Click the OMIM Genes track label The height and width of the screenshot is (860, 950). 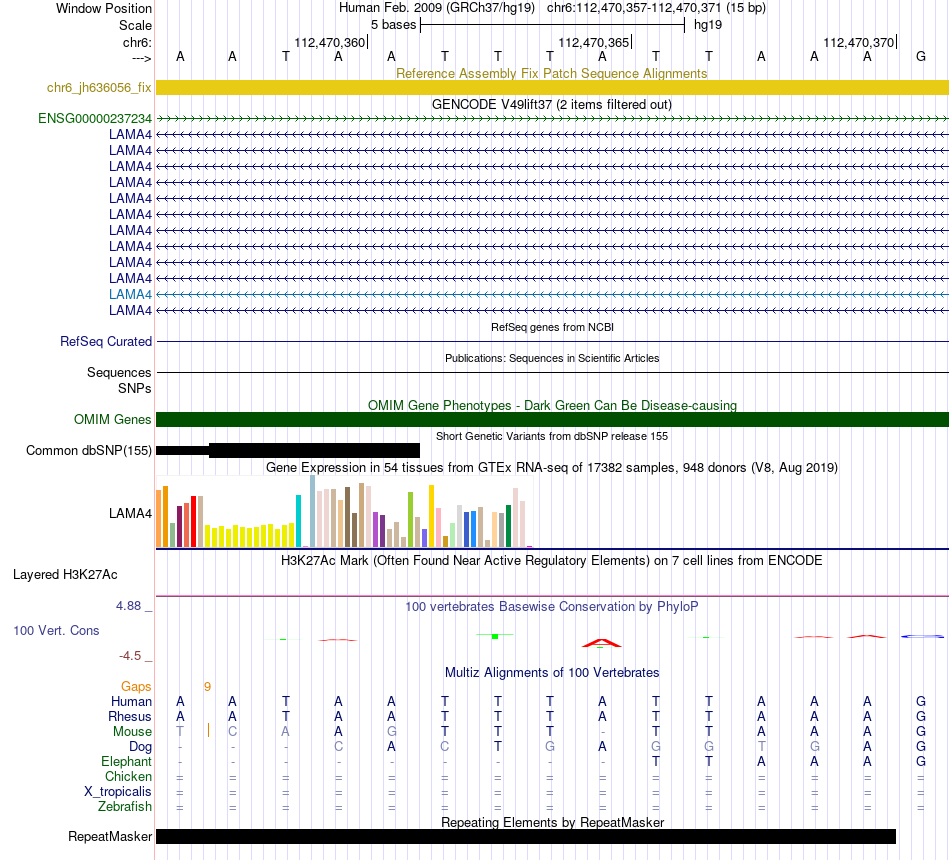112,419
